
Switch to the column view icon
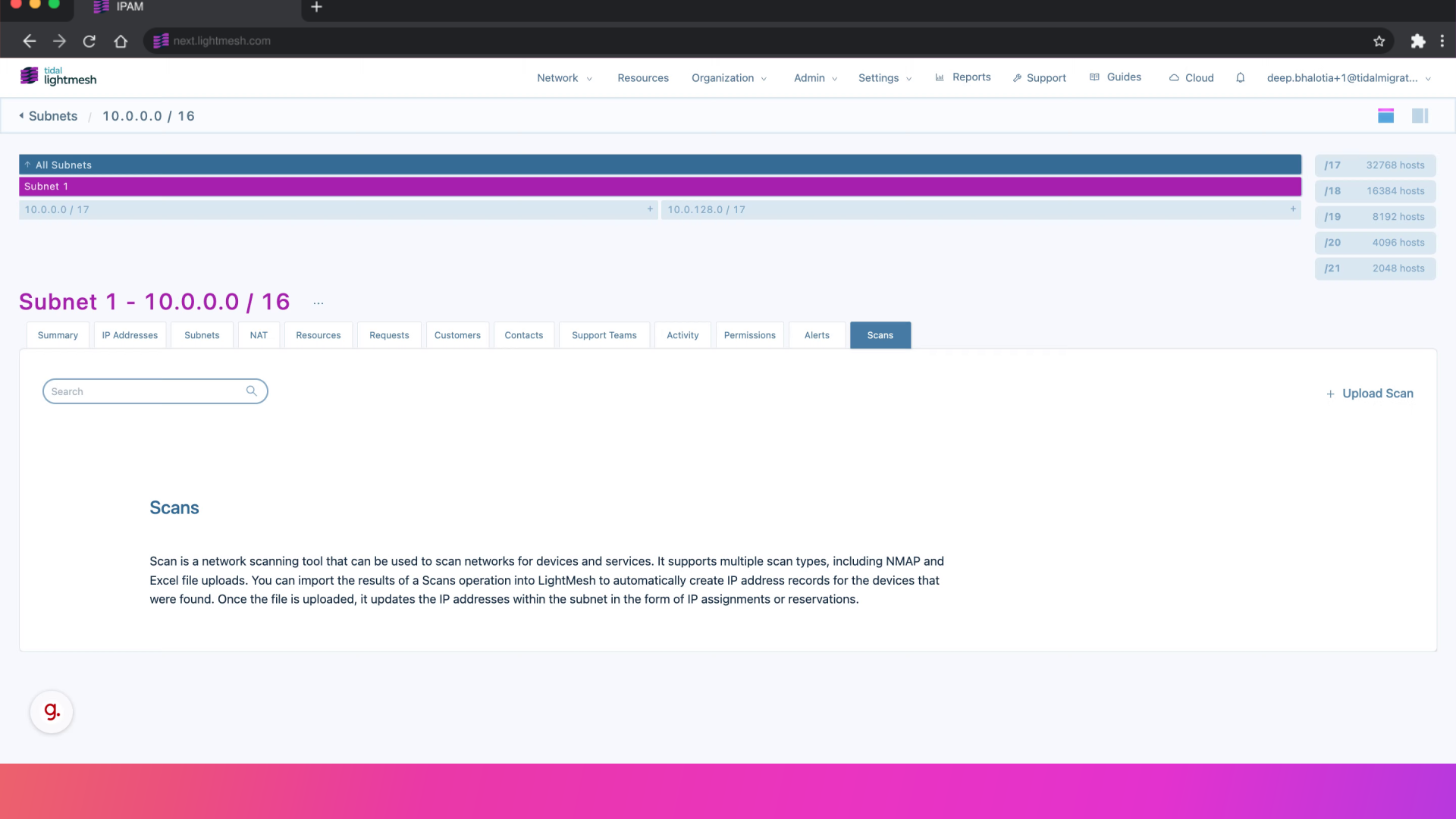click(x=1420, y=115)
